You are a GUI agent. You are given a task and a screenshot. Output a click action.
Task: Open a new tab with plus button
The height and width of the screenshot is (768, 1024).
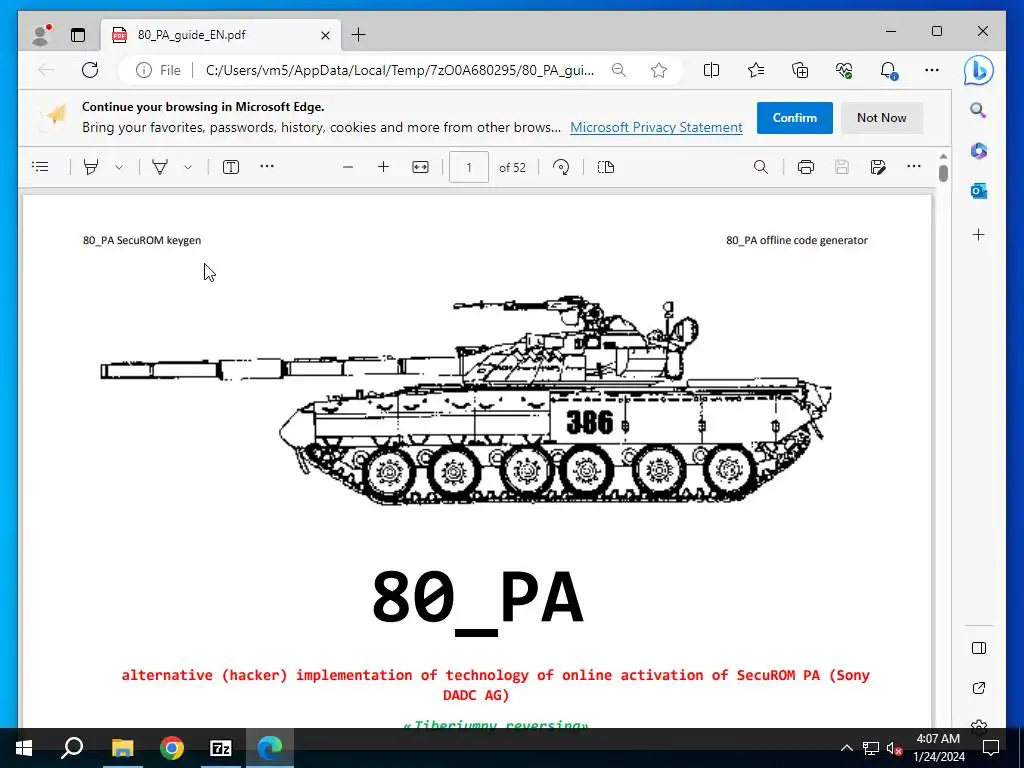pos(359,35)
